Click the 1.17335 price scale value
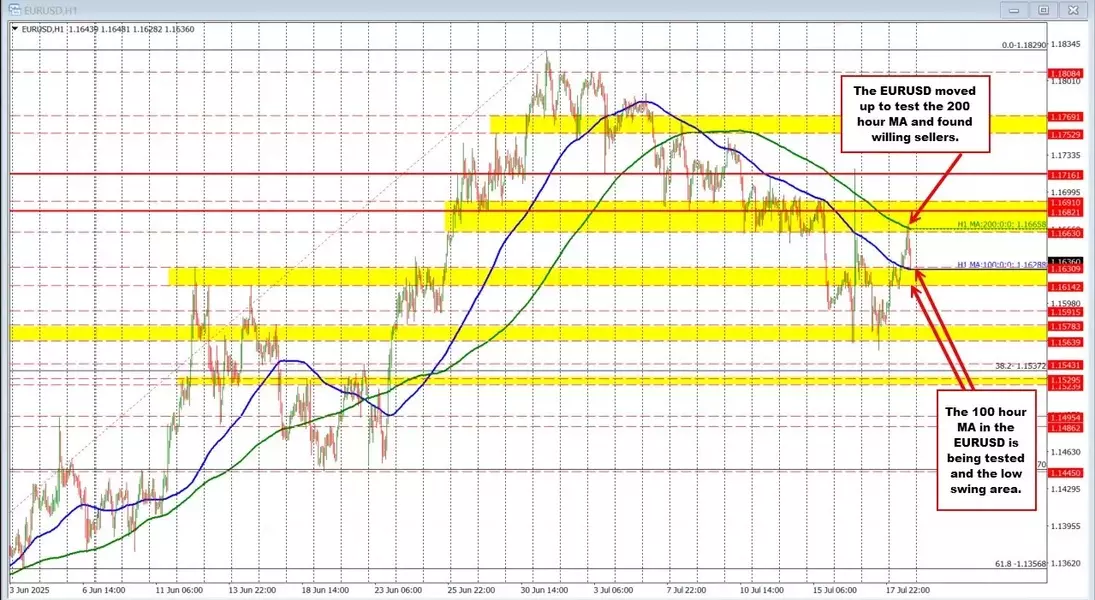 tap(1066, 155)
